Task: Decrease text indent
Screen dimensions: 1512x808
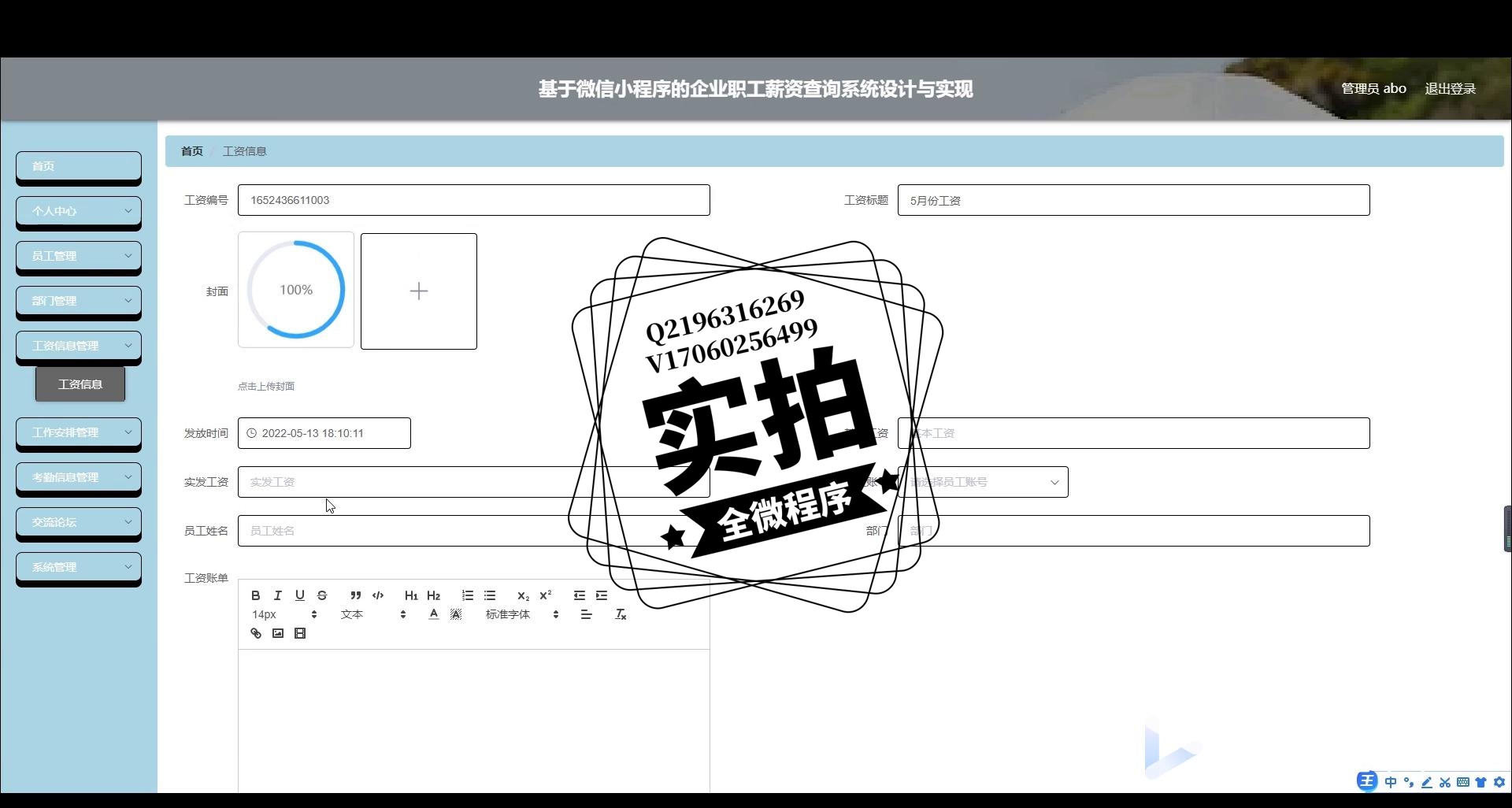Action: (x=580, y=595)
